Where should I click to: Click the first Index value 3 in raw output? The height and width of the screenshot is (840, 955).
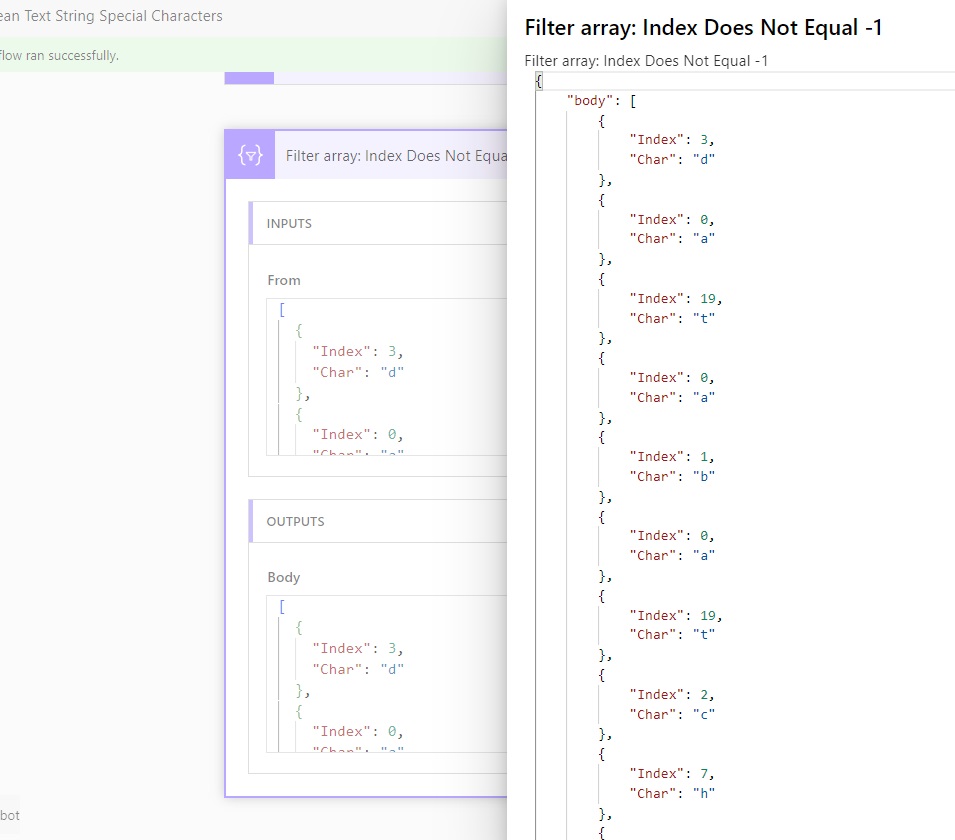tap(707, 139)
